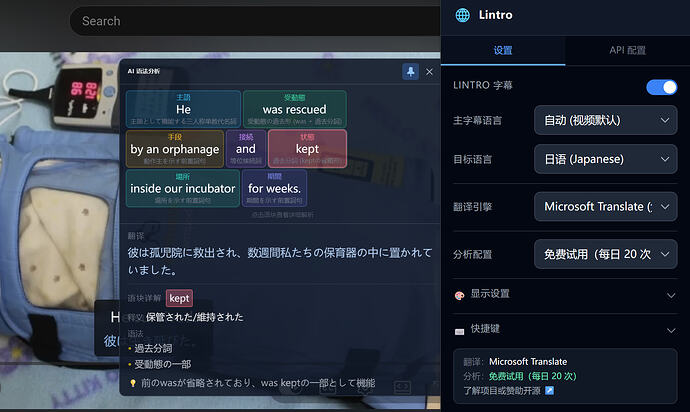Open the analysis config free trial dropdown

606,254
